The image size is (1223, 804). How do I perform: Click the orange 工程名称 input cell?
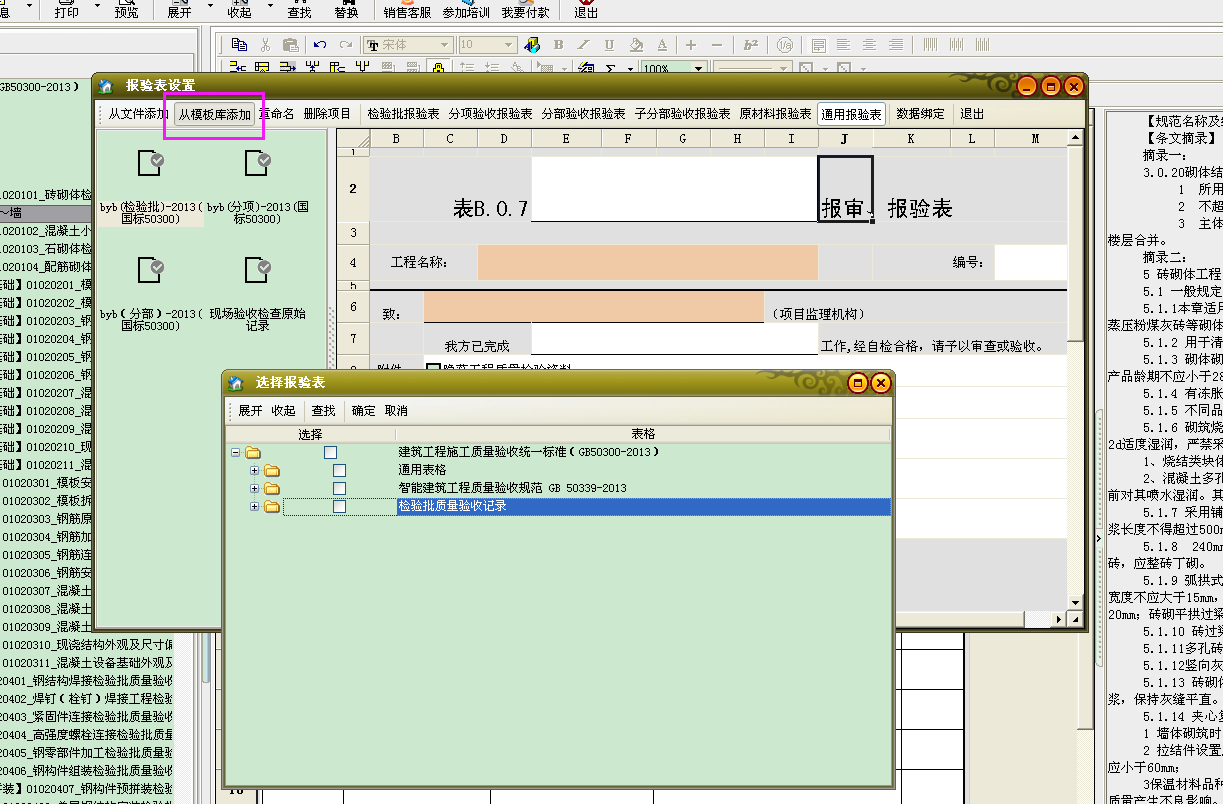tap(647, 263)
